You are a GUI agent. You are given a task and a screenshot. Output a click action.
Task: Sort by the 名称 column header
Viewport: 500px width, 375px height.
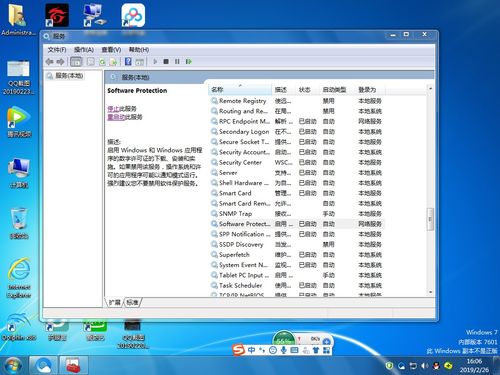(240, 90)
